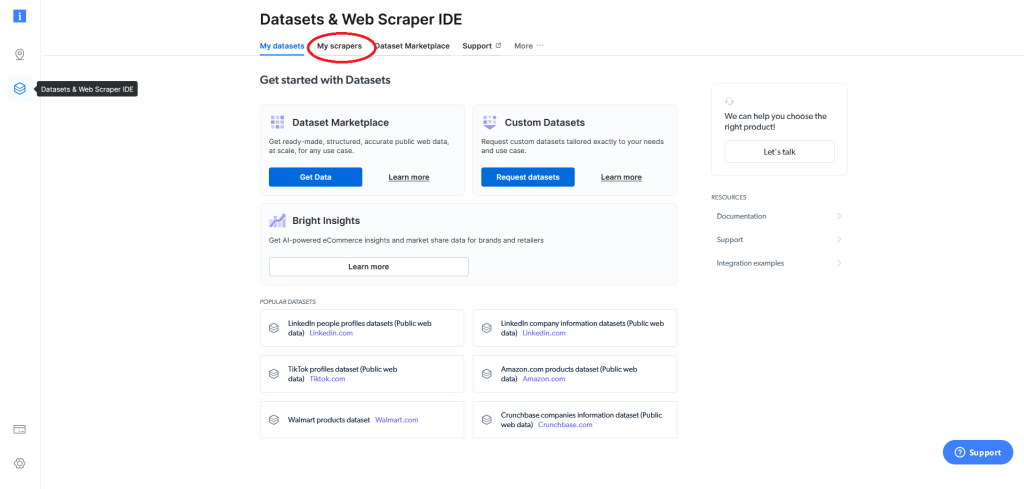Open the Dataset Marketplace tab
Viewport: 1024px width, 489px height.
[x=412, y=46]
